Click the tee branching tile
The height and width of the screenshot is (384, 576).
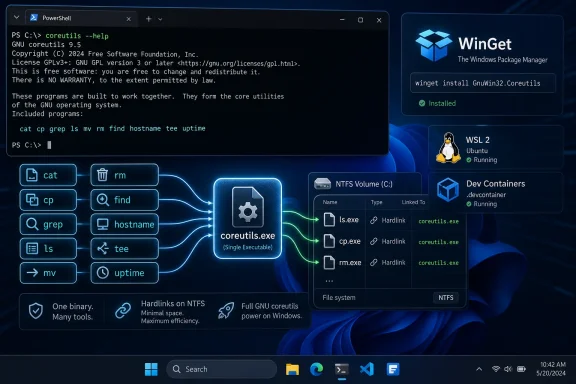pos(125,249)
